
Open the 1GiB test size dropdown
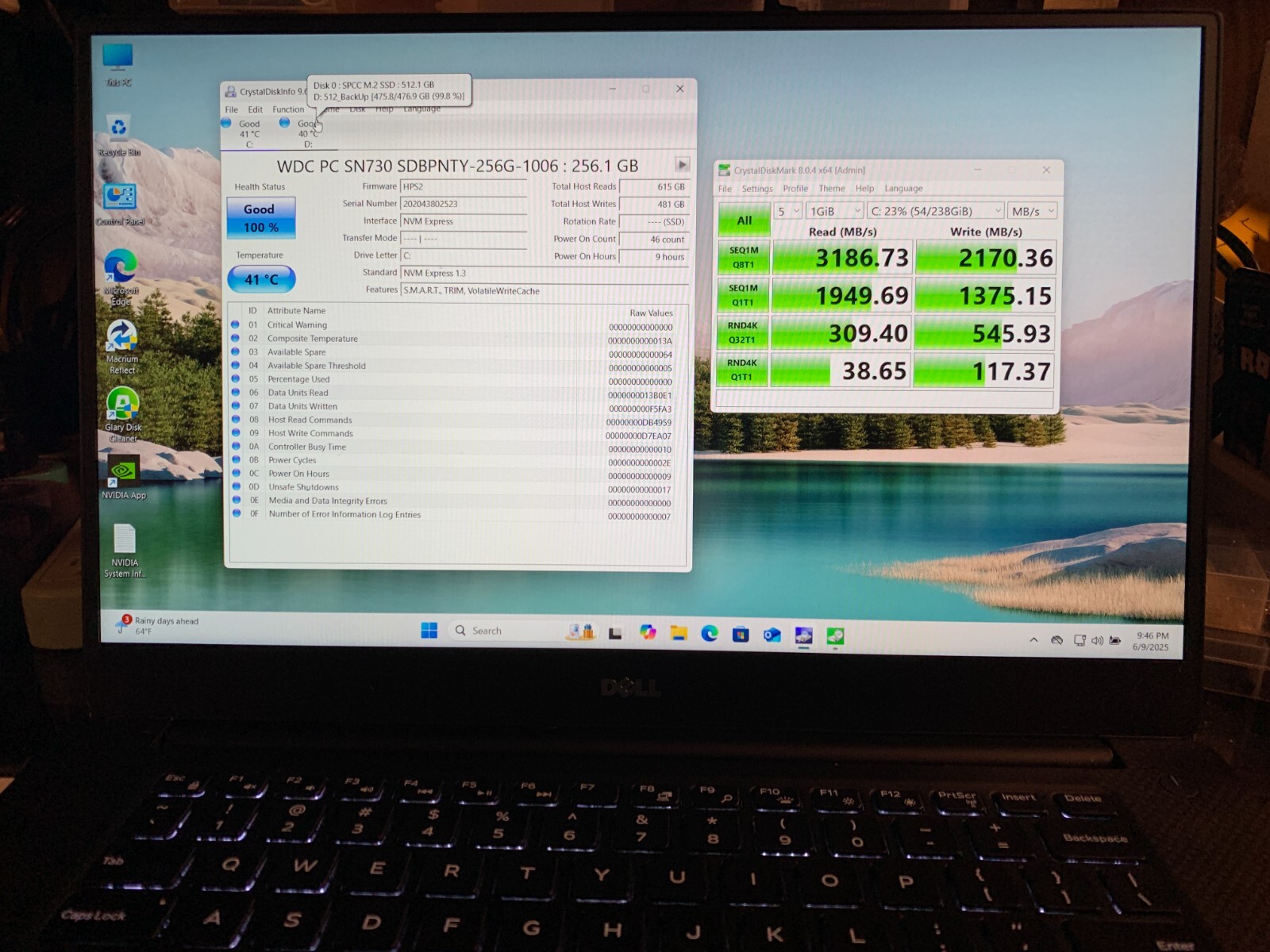point(834,211)
